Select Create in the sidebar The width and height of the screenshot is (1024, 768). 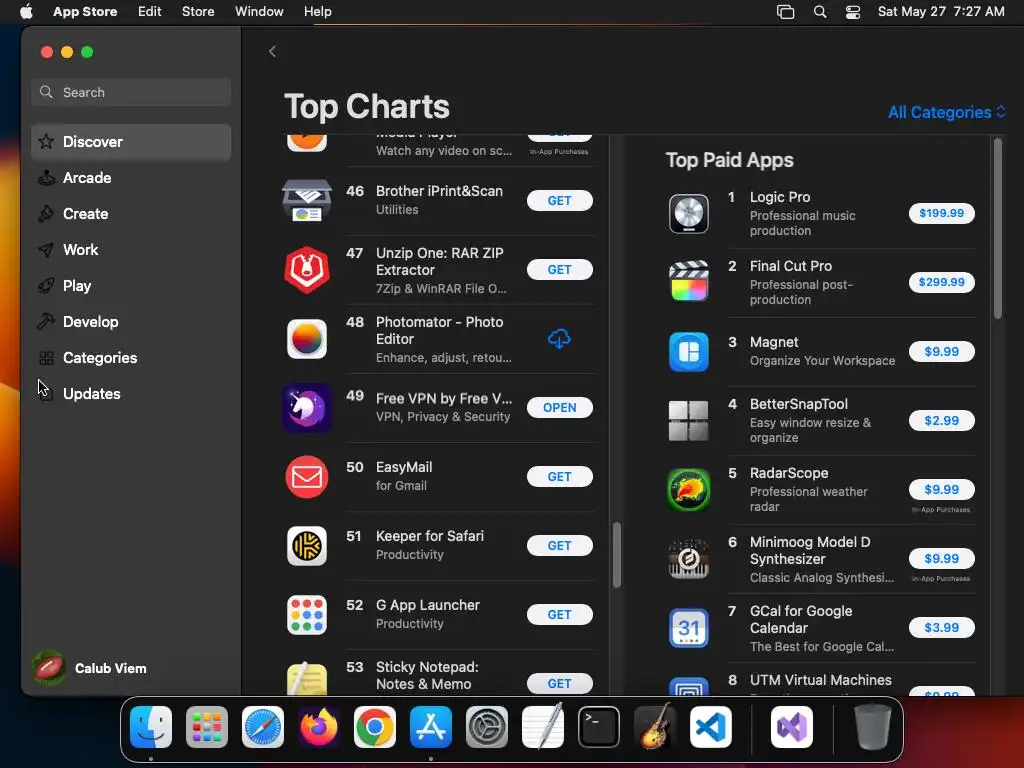(131, 214)
